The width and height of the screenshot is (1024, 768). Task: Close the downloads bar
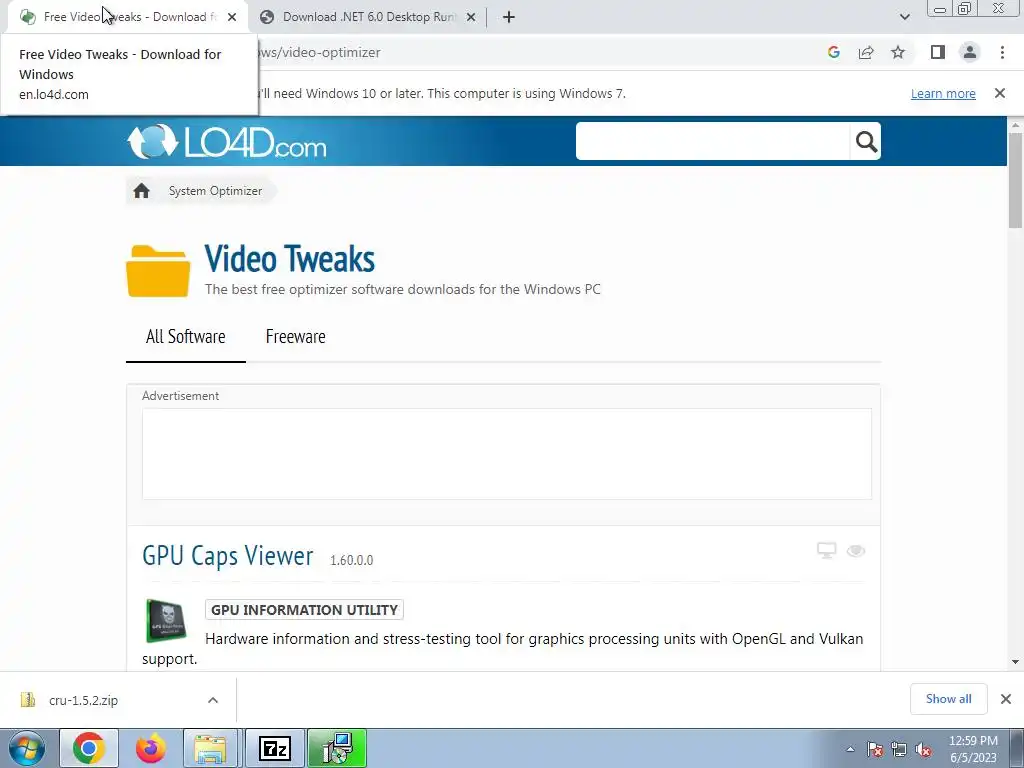[1006, 699]
